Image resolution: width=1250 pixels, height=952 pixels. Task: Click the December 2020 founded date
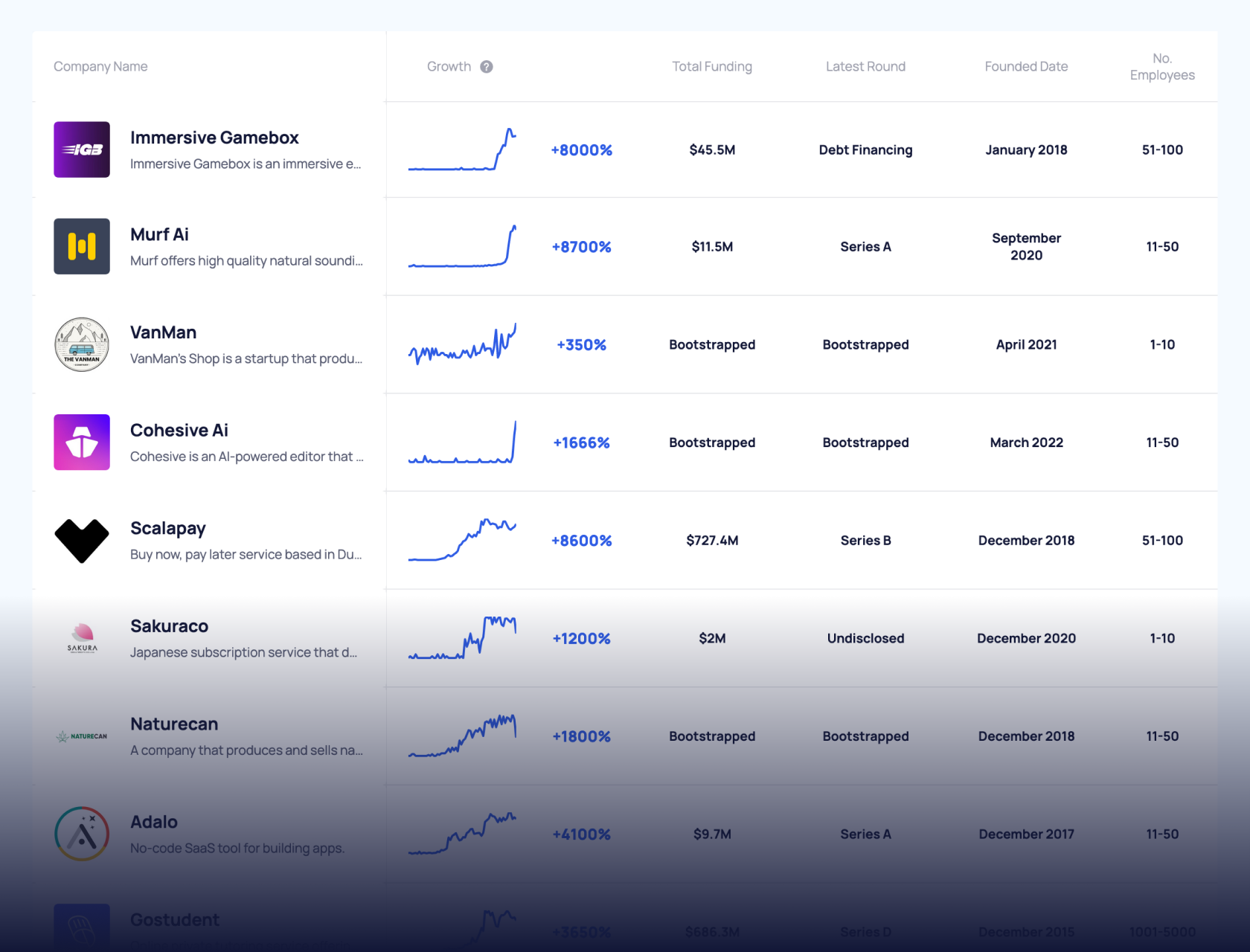(x=1026, y=639)
